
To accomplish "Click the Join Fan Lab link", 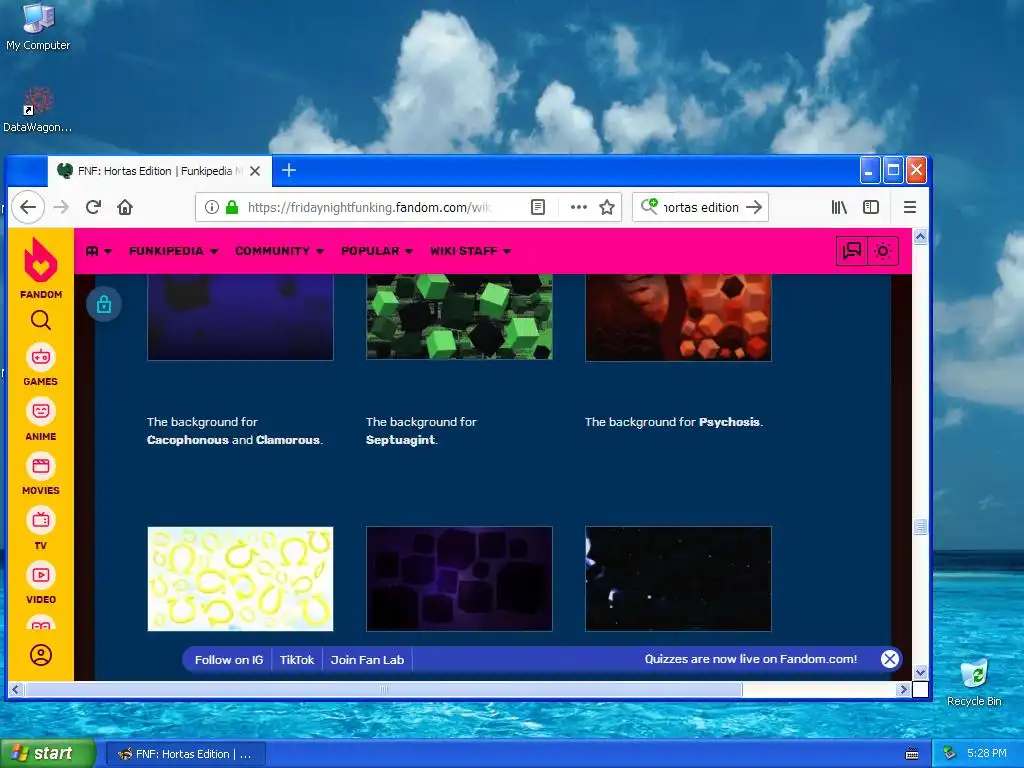I will 367,660.
